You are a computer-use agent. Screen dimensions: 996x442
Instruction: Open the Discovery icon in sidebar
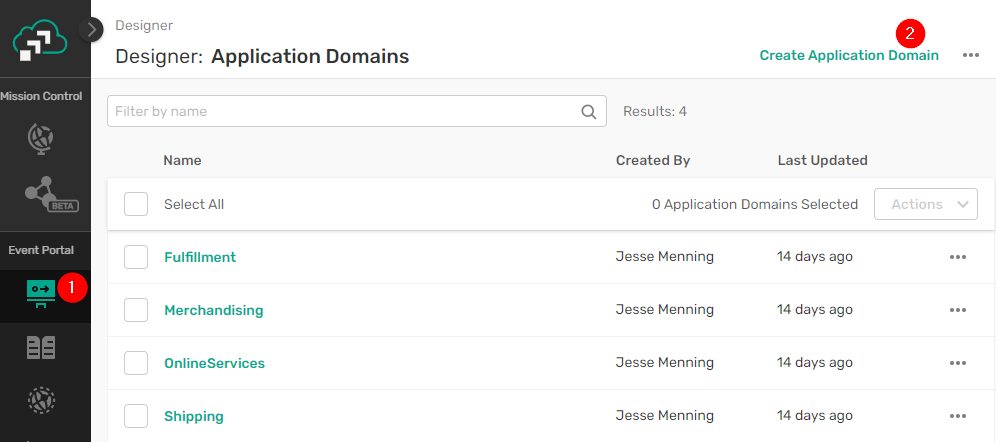41,400
